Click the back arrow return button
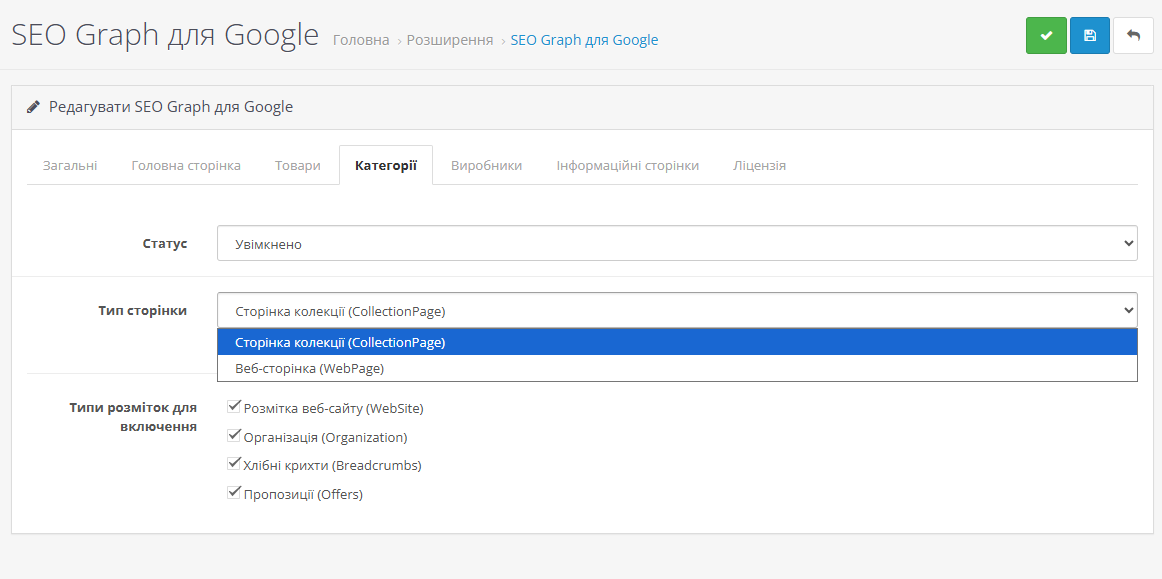Screen dimensions: 1162x579 point(1133,36)
